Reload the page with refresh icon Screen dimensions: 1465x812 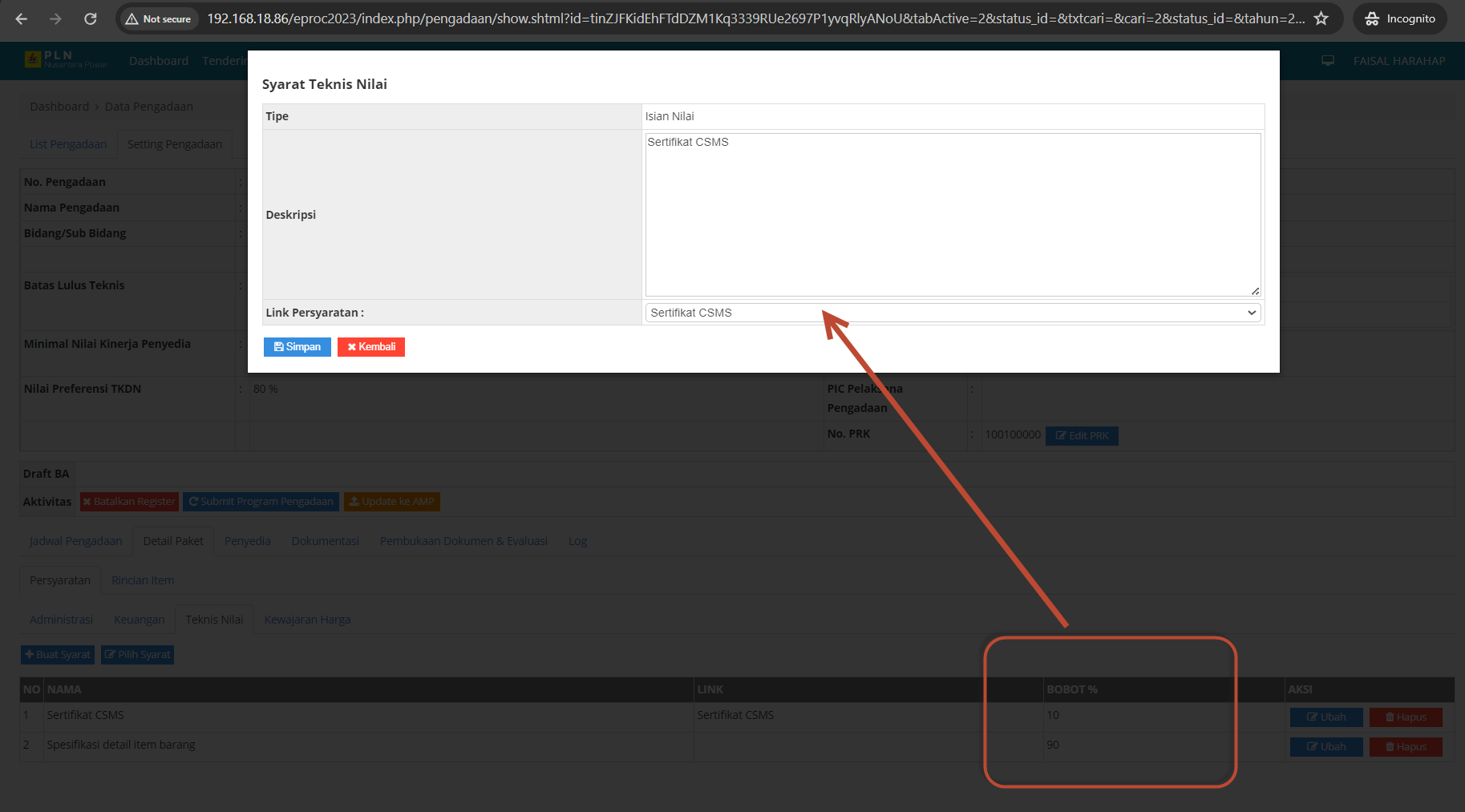91,18
